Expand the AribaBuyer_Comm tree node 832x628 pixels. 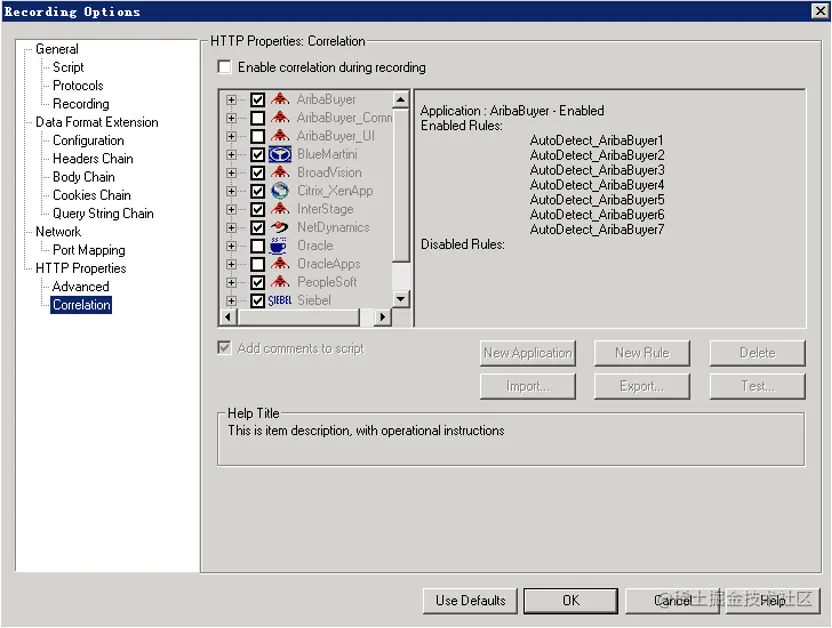click(x=231, y=118)
